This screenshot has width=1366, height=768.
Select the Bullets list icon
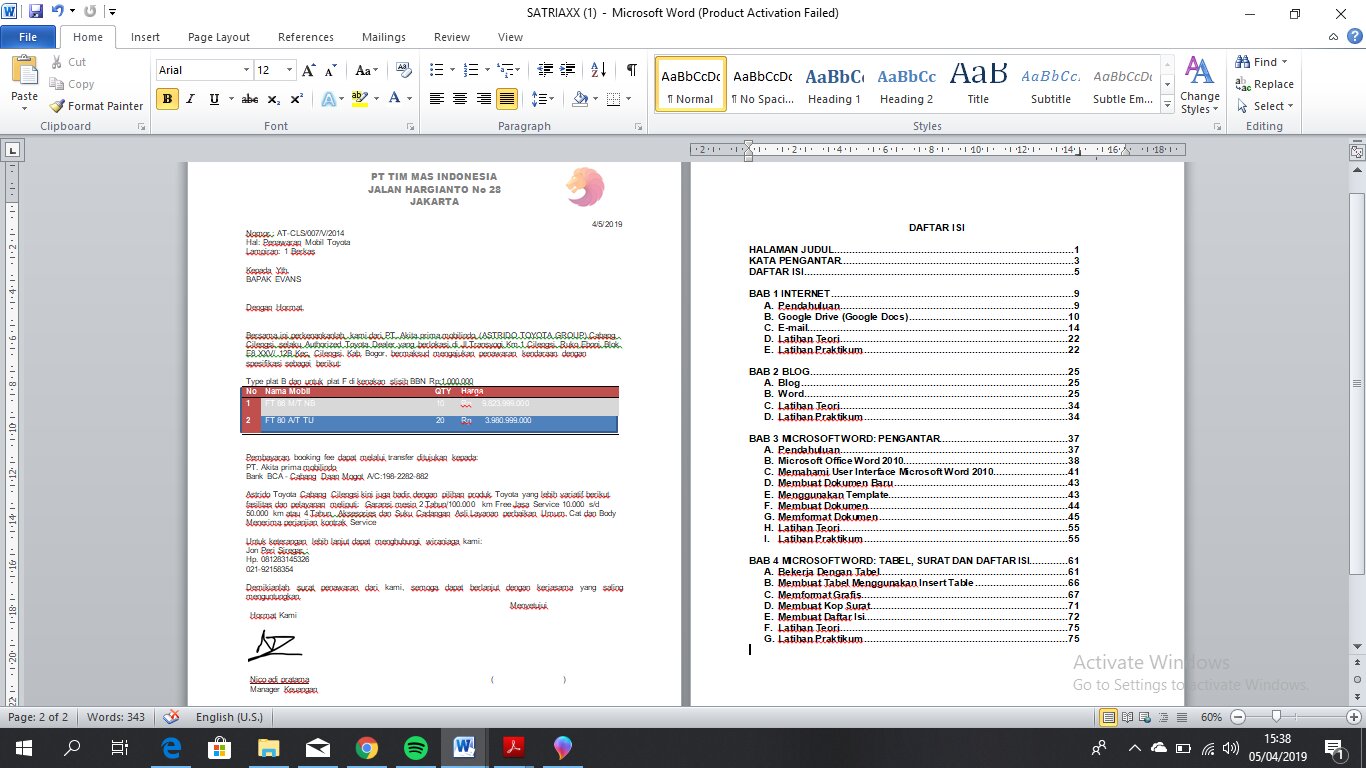point(436,70)
